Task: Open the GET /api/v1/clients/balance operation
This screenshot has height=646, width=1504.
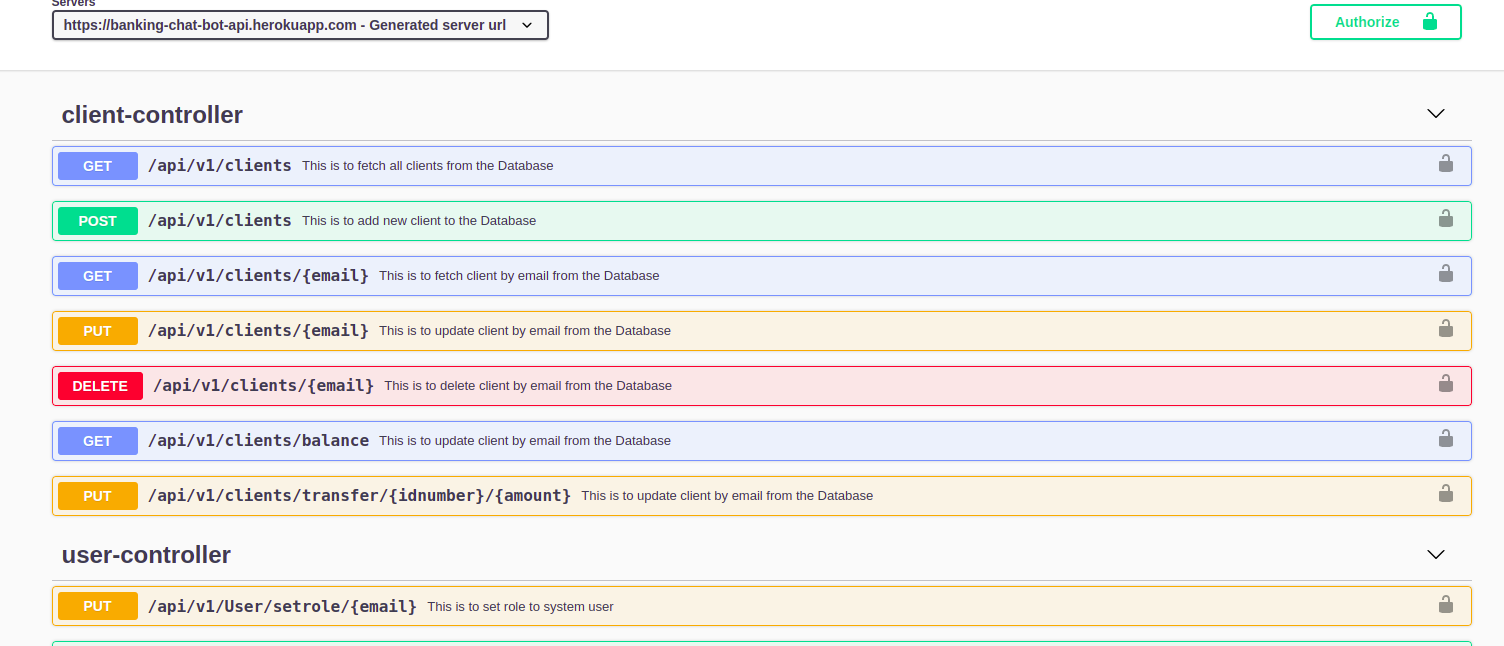Action: [x=258, y=441]
